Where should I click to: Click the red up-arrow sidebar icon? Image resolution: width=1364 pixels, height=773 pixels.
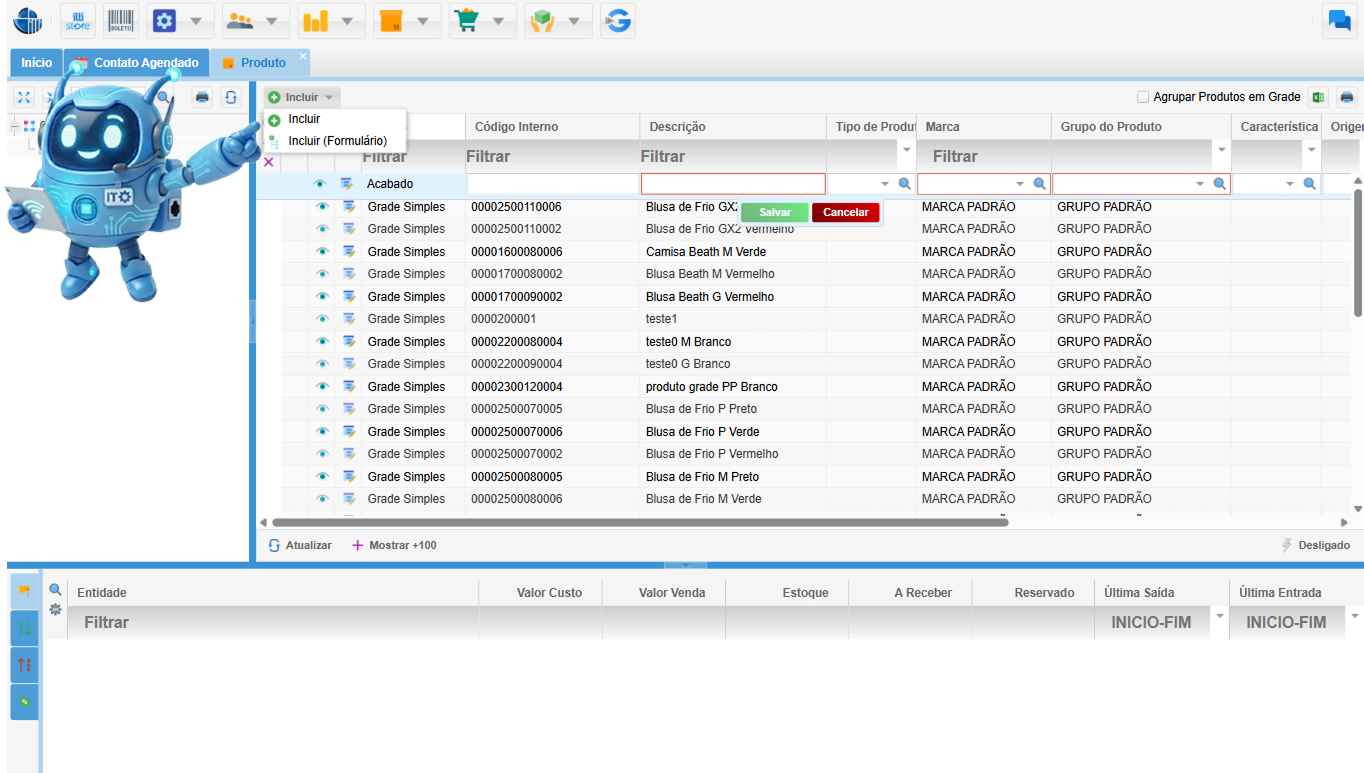coord(24,665)
